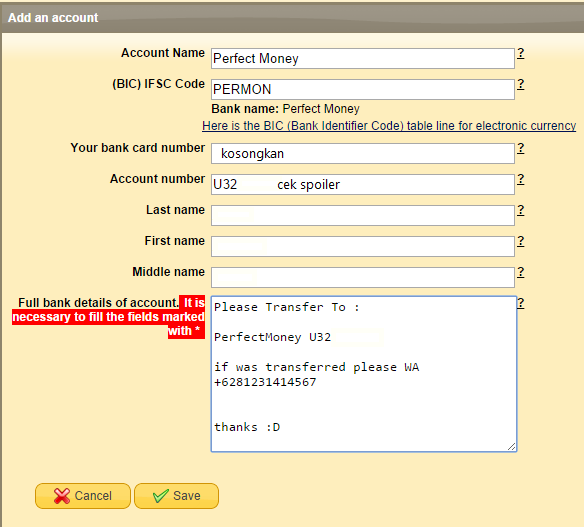Focus the Account Name input field

pos(363,58)
